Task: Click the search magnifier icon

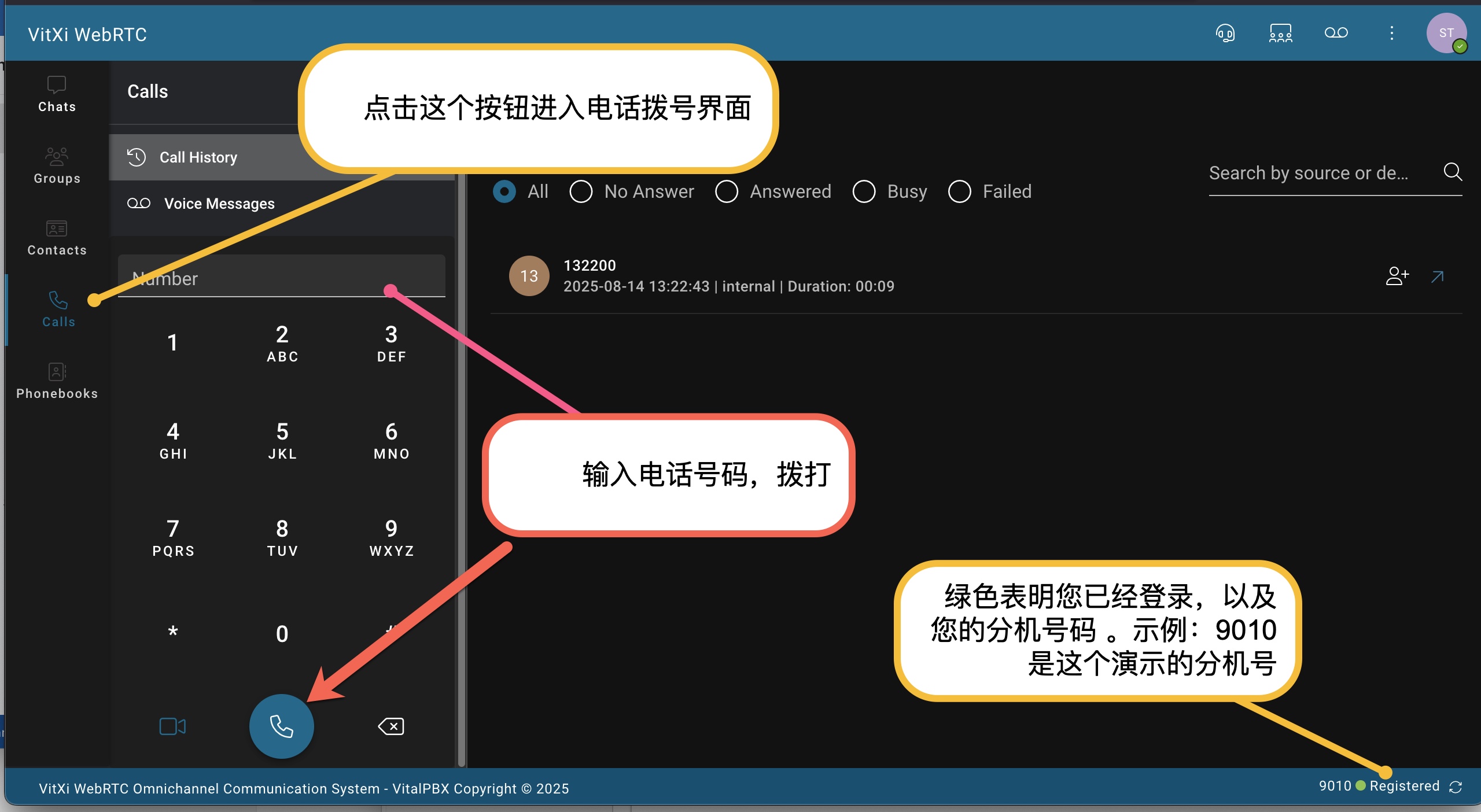Action: (x=1453, y=172)
